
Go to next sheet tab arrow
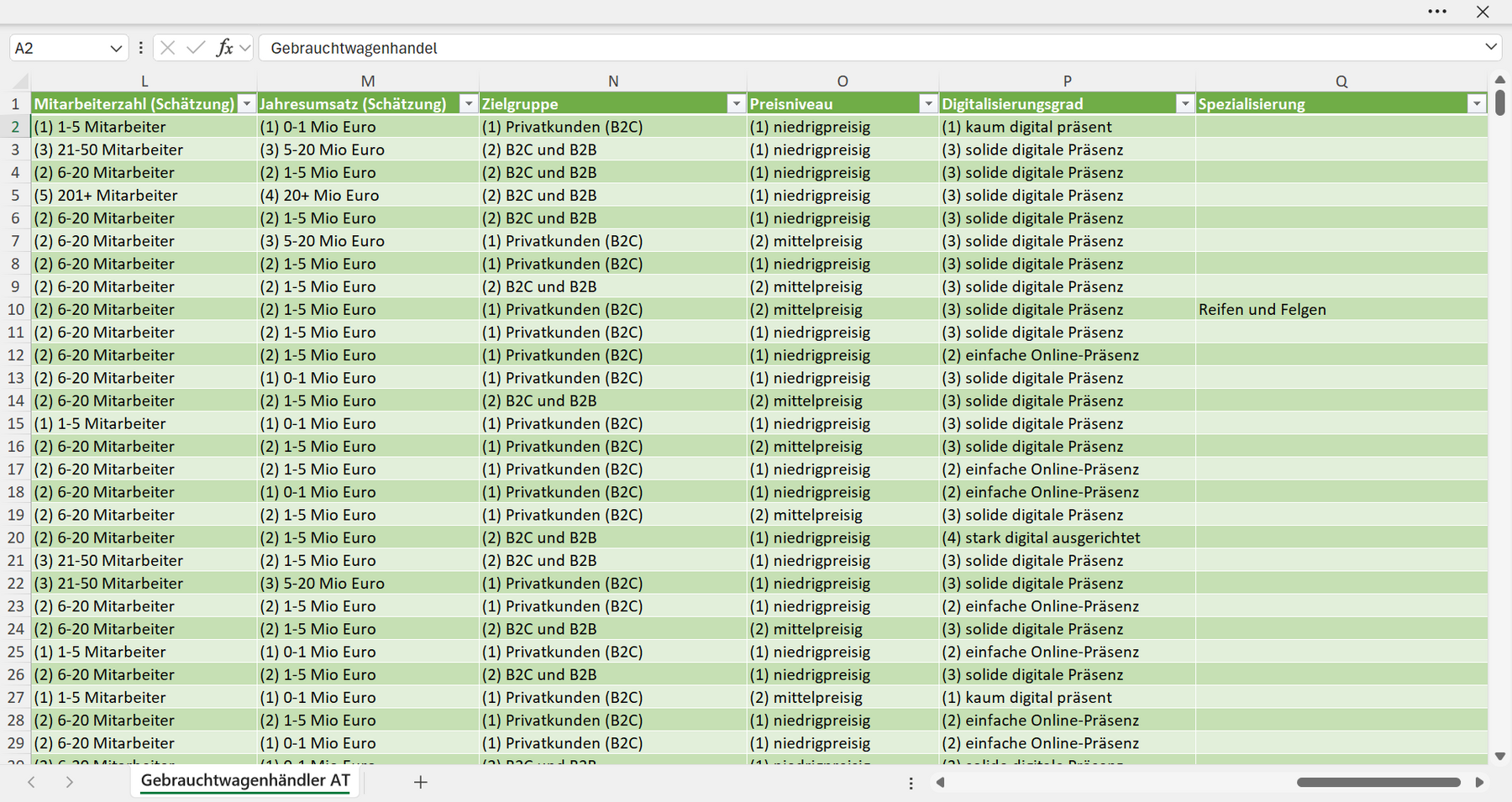click(70, 782)
